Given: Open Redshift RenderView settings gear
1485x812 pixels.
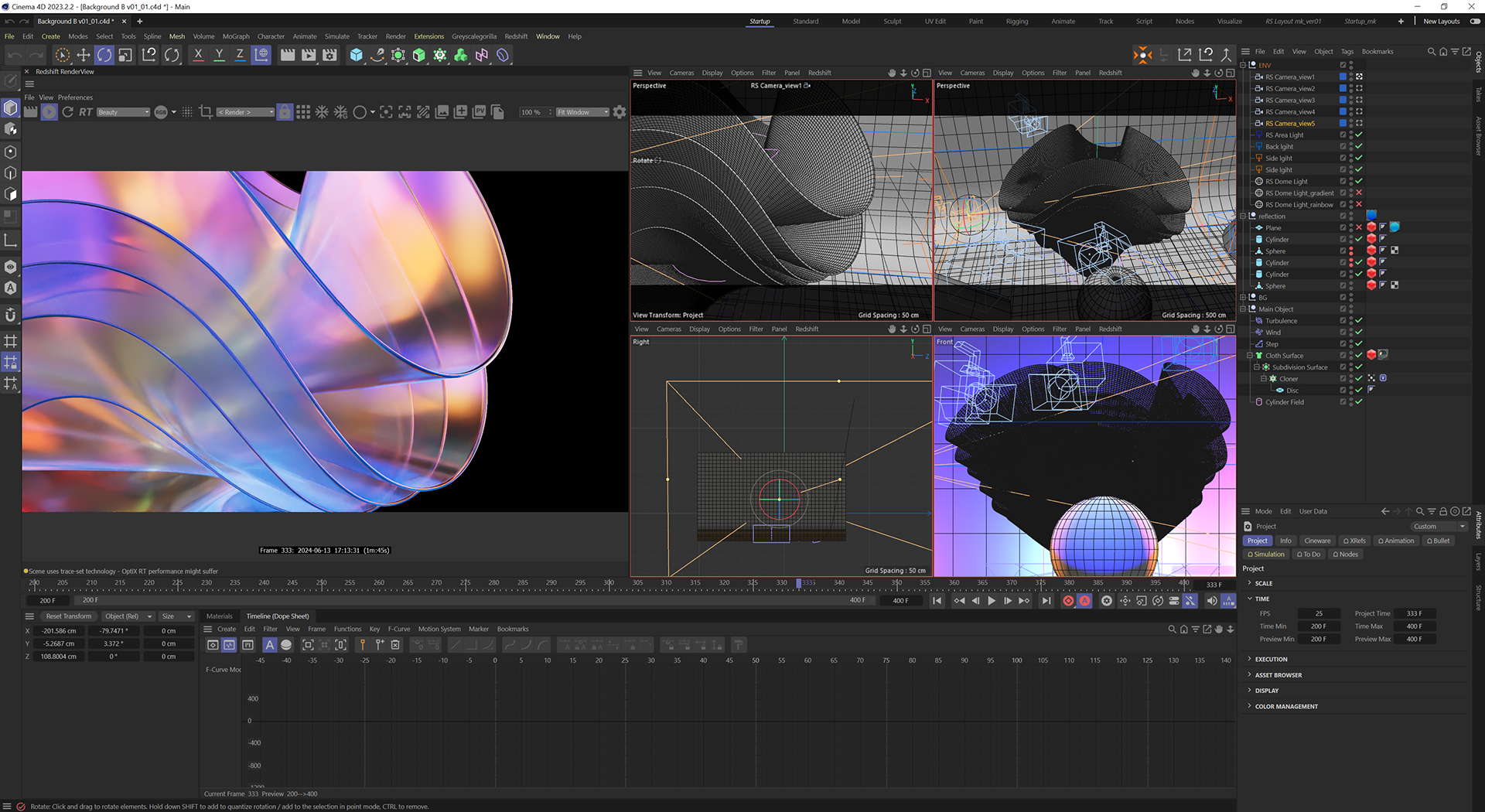Looking at the screenshot, I should tap(620, 112).
